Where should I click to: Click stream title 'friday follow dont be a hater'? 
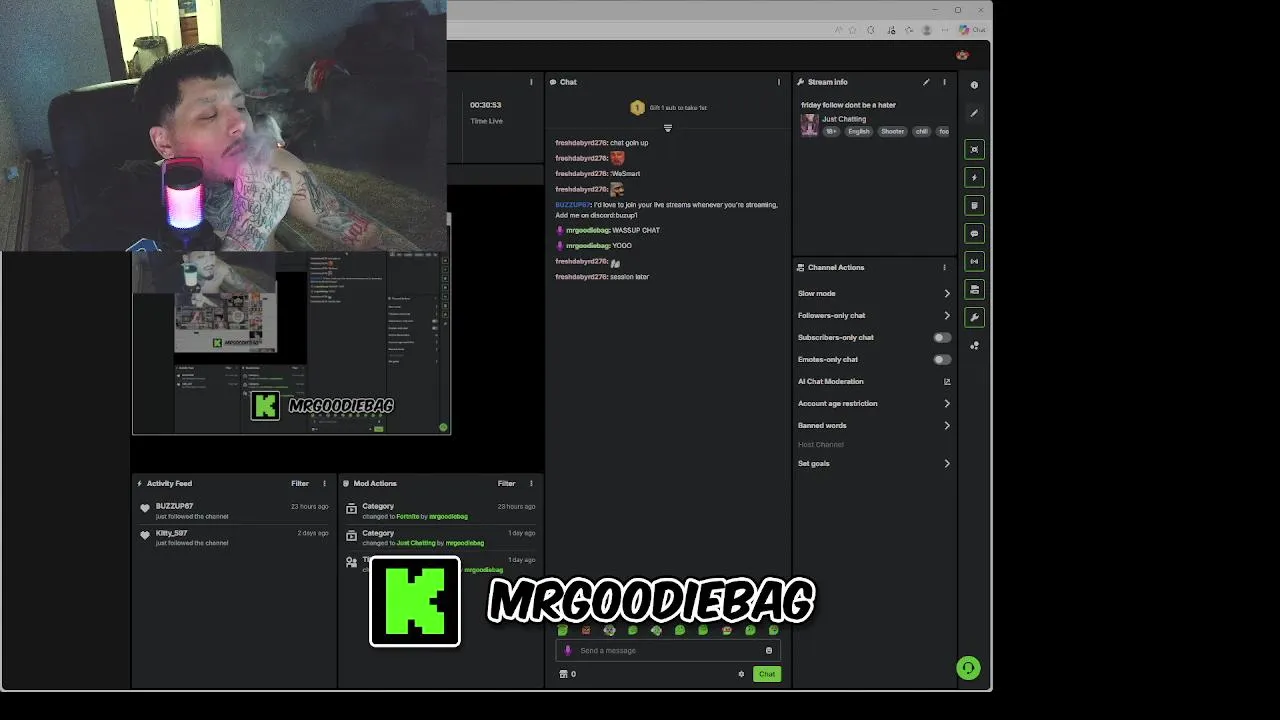848,104
